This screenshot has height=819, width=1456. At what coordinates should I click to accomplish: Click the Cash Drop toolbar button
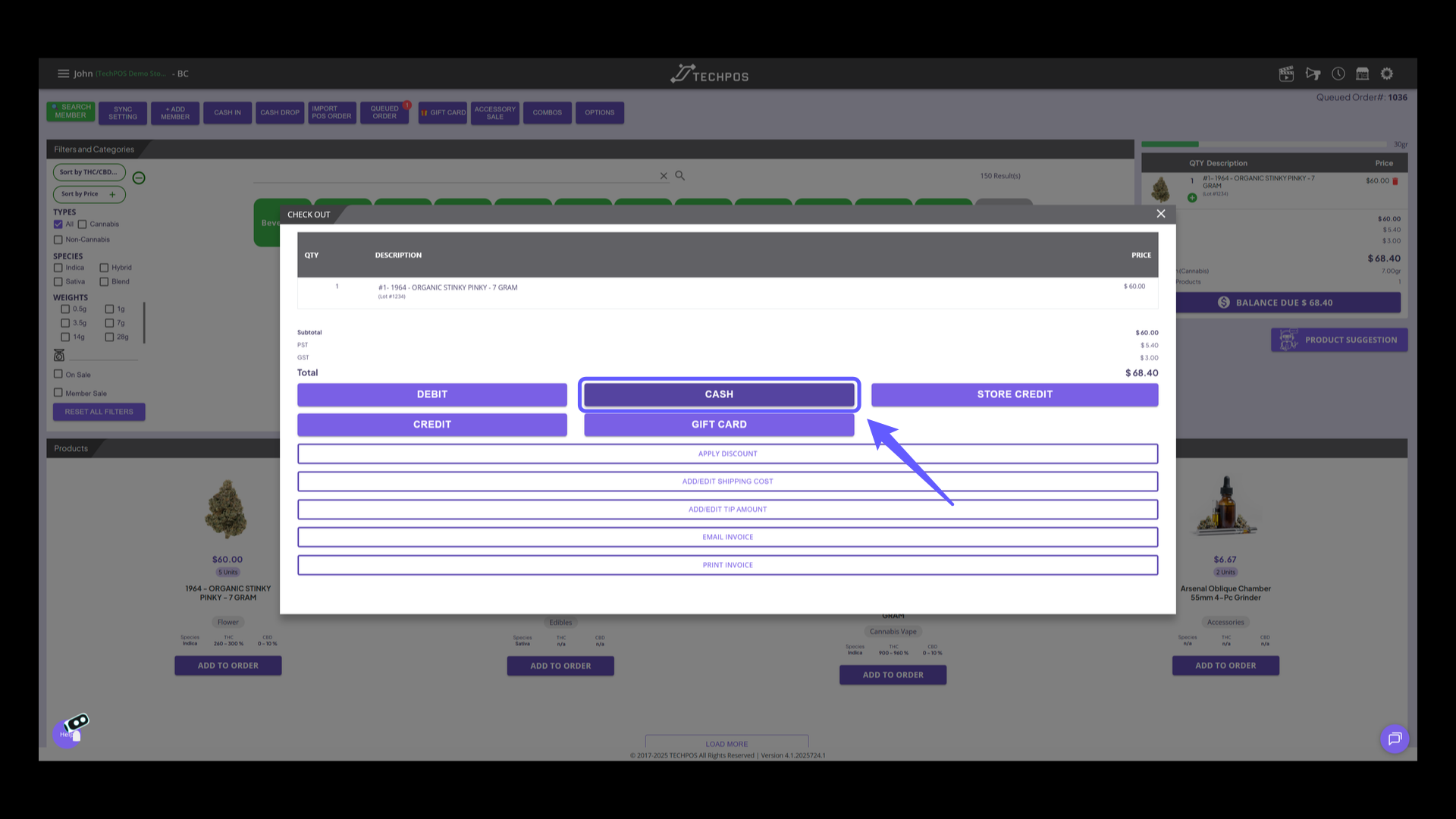[x=280, y=113]
